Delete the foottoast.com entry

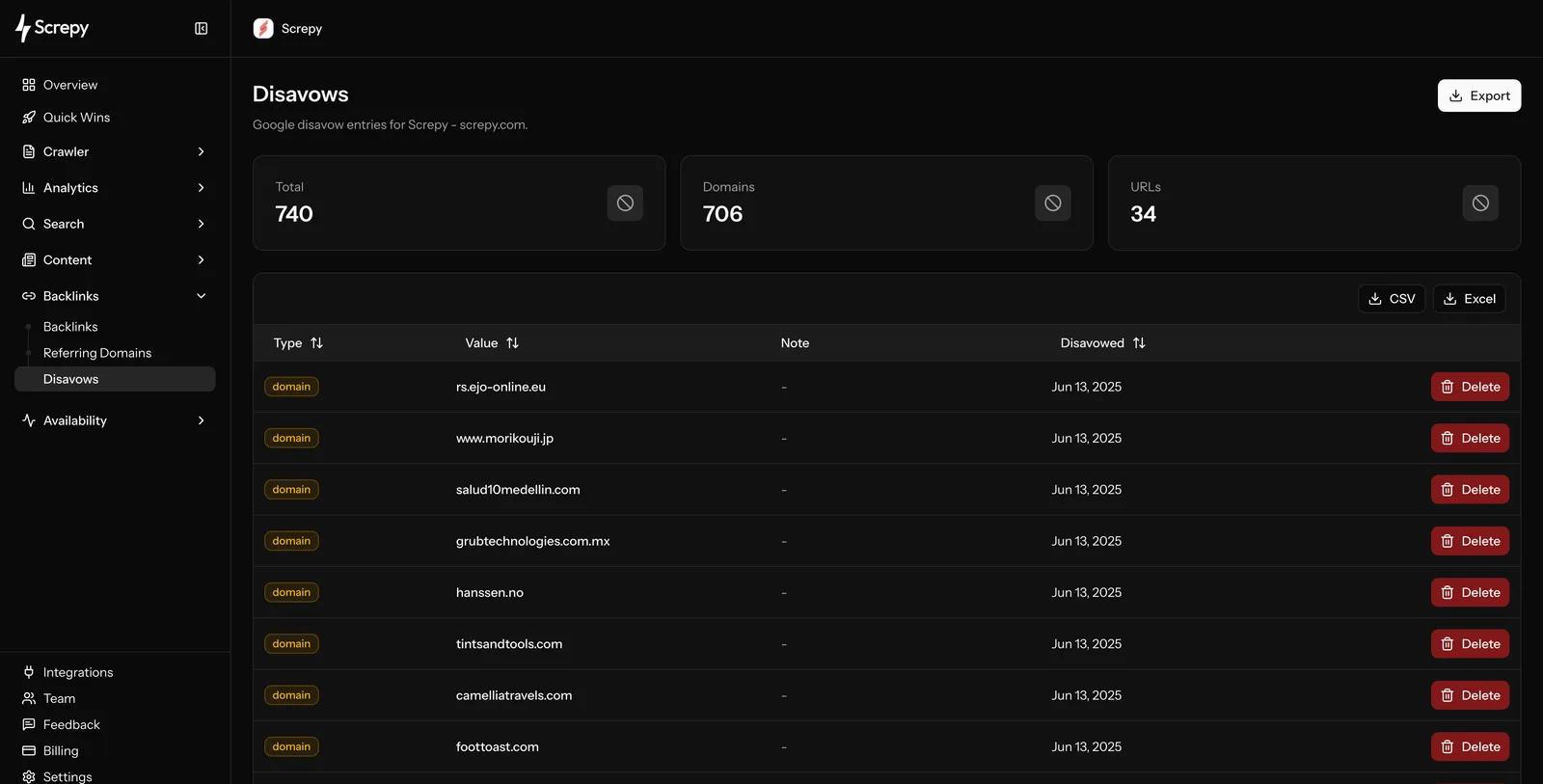(x=1470, y=747)
